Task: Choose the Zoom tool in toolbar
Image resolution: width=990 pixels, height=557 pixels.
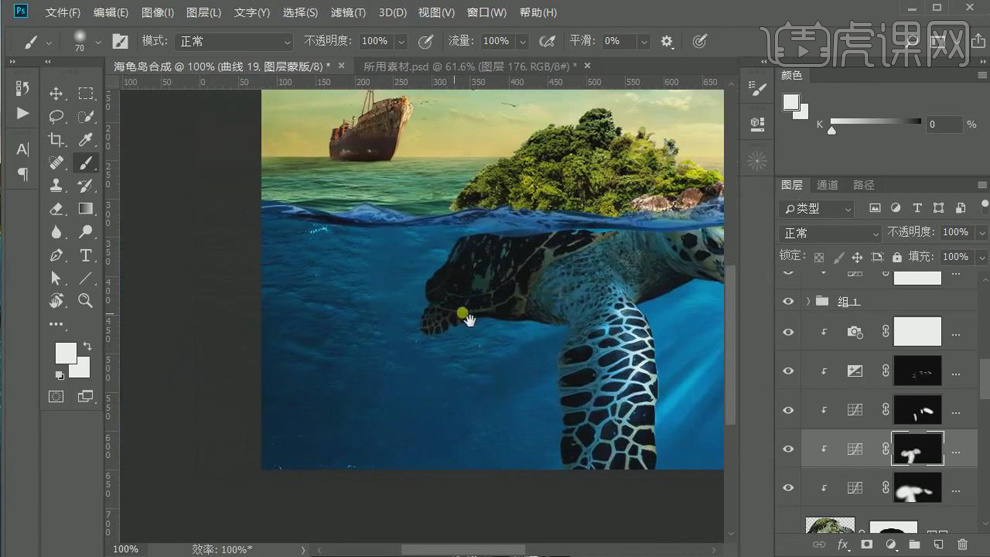Action: tap(86, 301)
